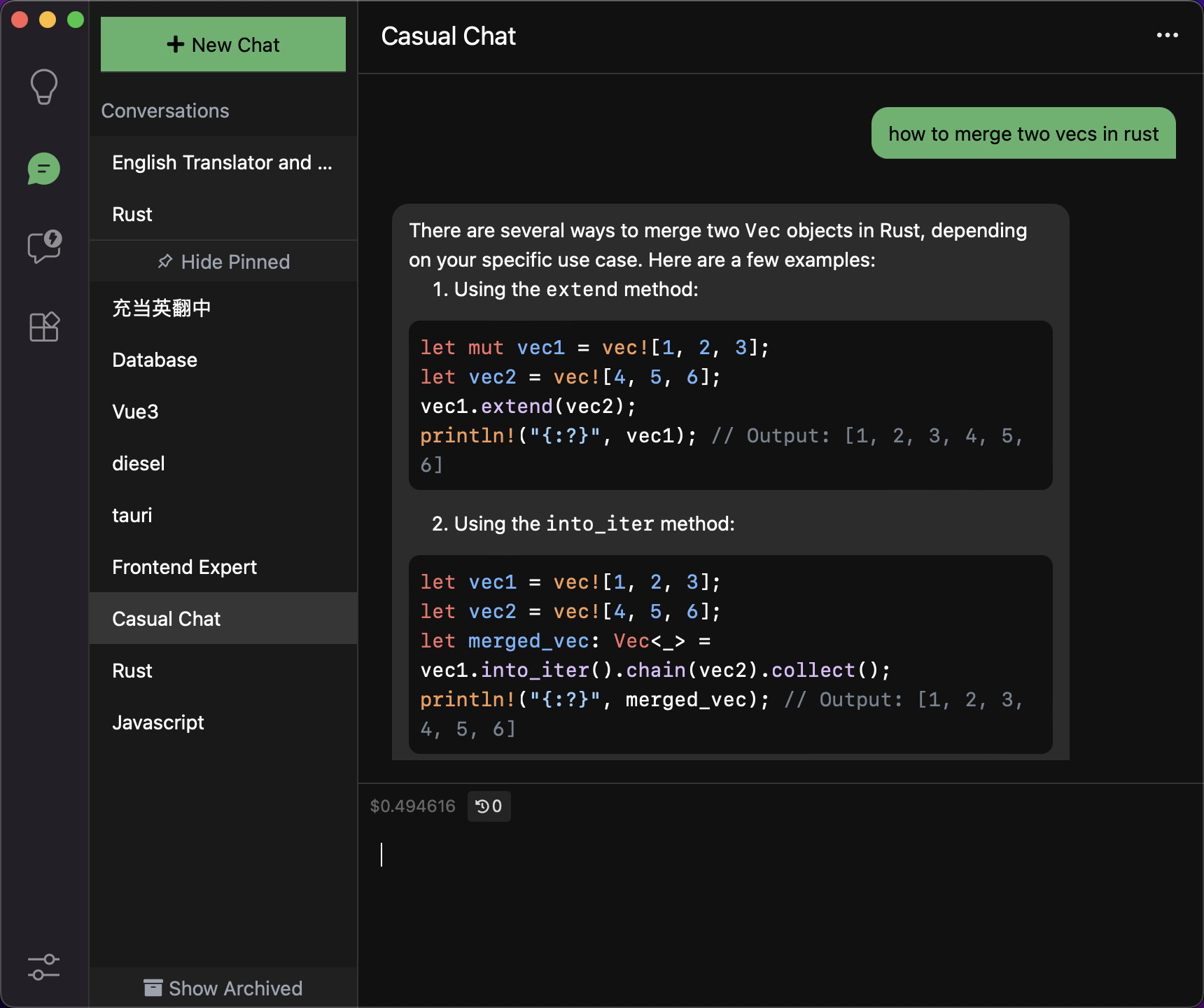The width and height of the screenshot is (1204, 1008).
Task: Open the tauri conversation
Action: click(x=132, y=515)
